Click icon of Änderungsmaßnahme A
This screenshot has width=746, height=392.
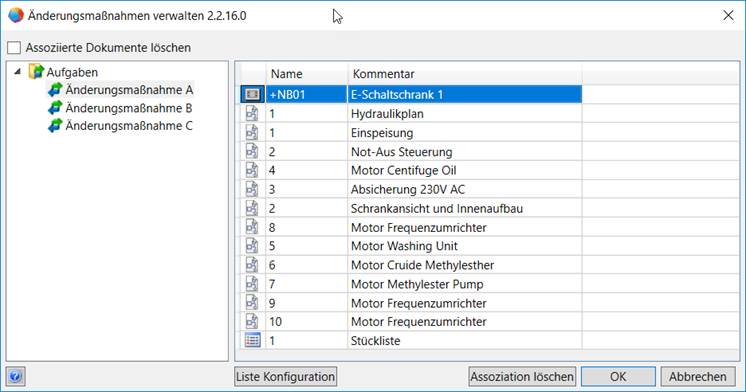[55, 89]
